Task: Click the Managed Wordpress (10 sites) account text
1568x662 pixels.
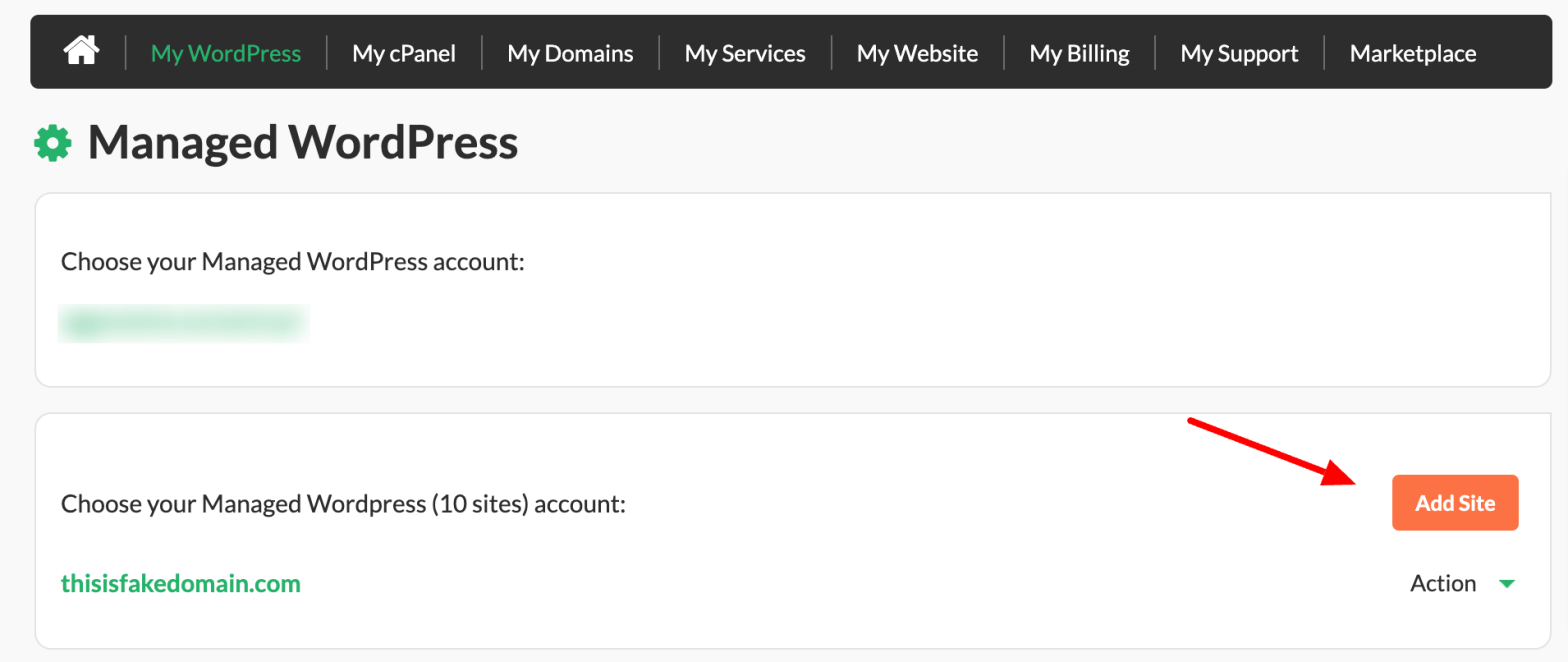Action: 343,504
